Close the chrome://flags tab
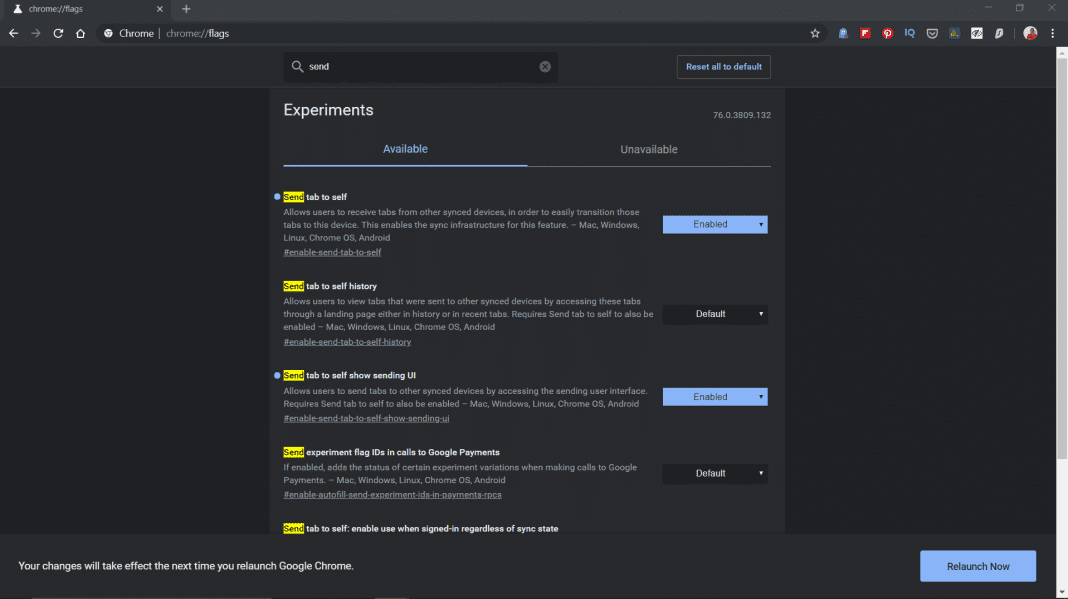This screenshot has height=599, width=1068. 159,9
